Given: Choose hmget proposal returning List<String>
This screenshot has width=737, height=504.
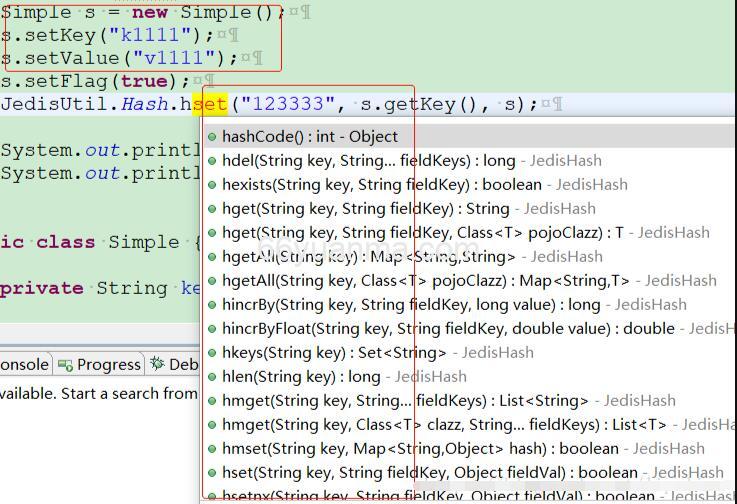Looking at the screenshot, I should click(x=405, y=401).
